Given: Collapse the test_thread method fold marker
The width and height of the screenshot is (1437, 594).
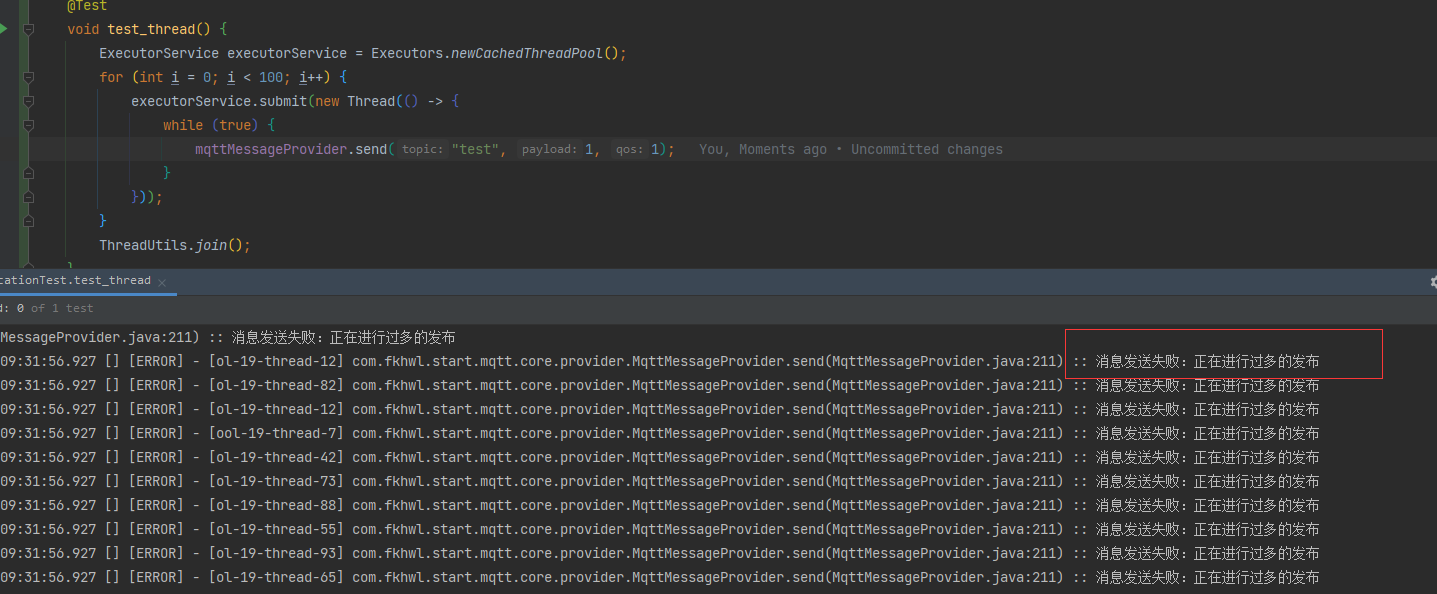Looking at the screenshot, I should [x=29, y=29].
